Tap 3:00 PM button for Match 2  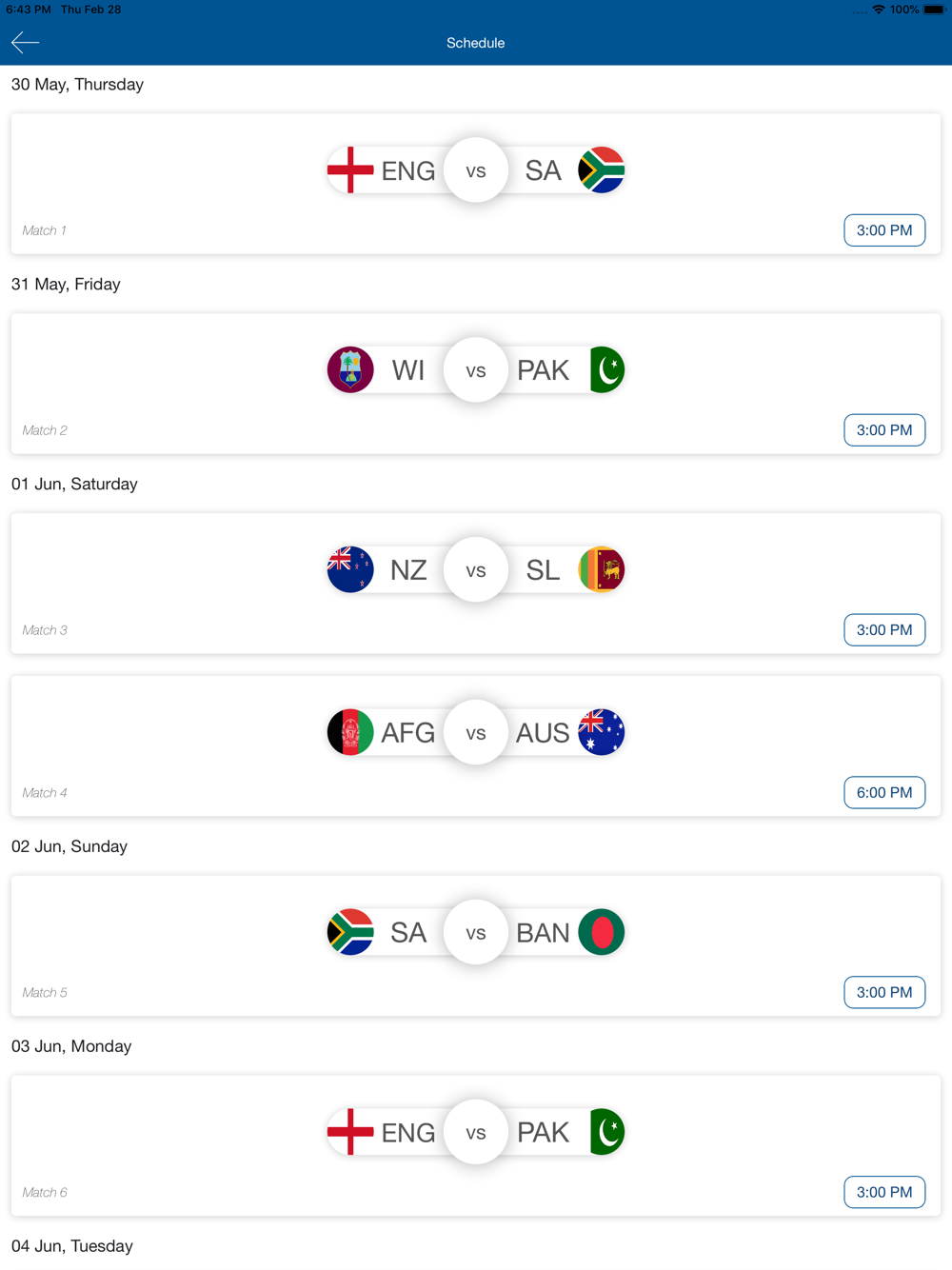884,430
